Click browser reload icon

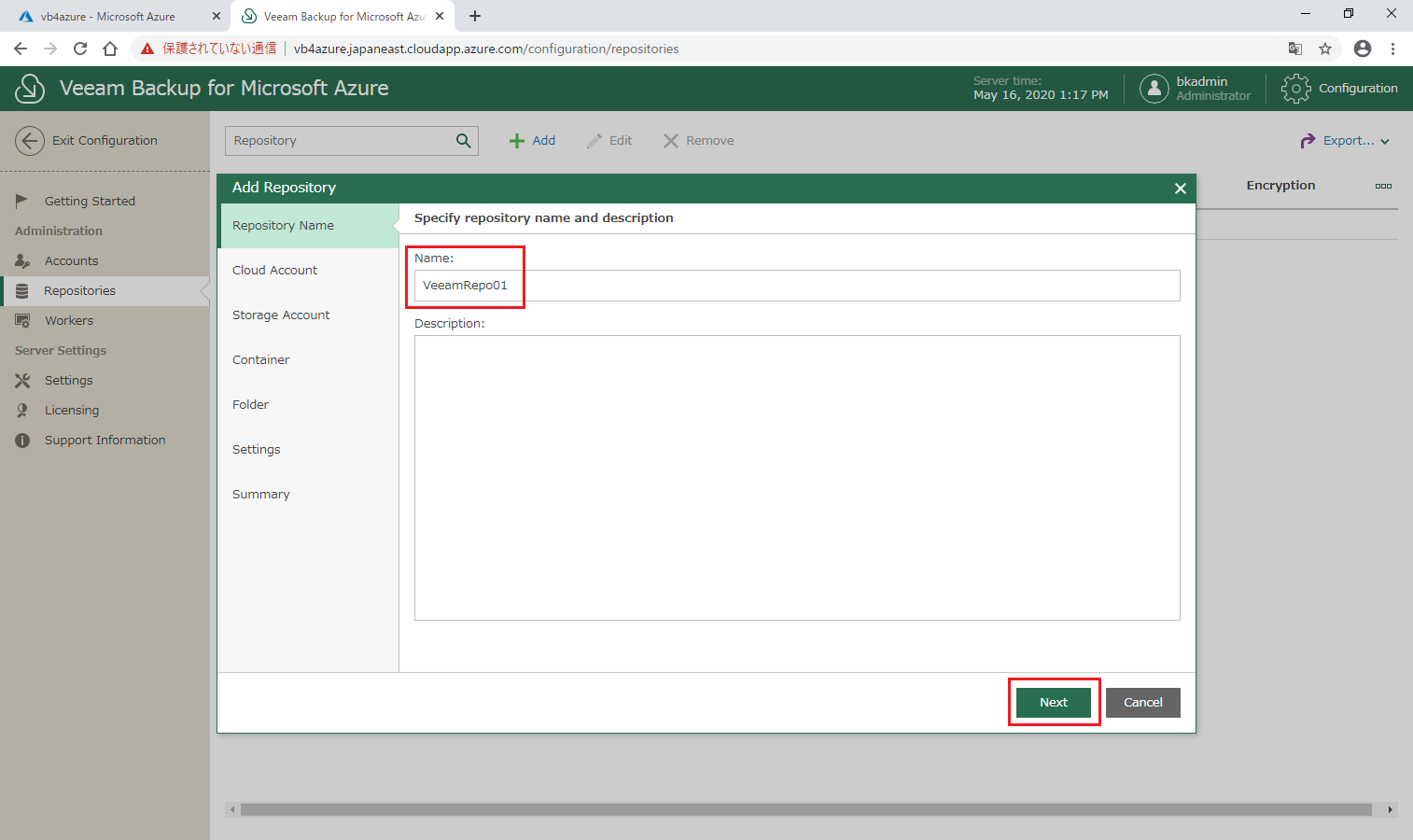[x=80, y=49]
